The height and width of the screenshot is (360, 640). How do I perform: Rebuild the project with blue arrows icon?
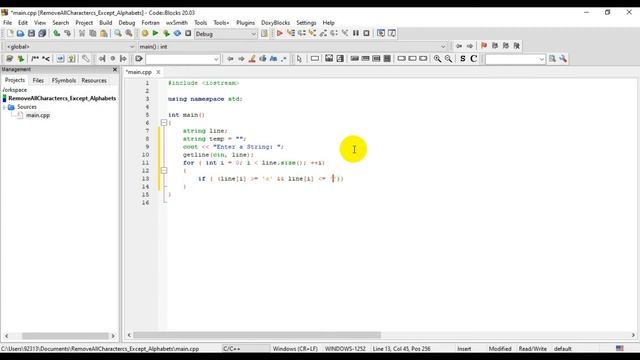(177, 33)
